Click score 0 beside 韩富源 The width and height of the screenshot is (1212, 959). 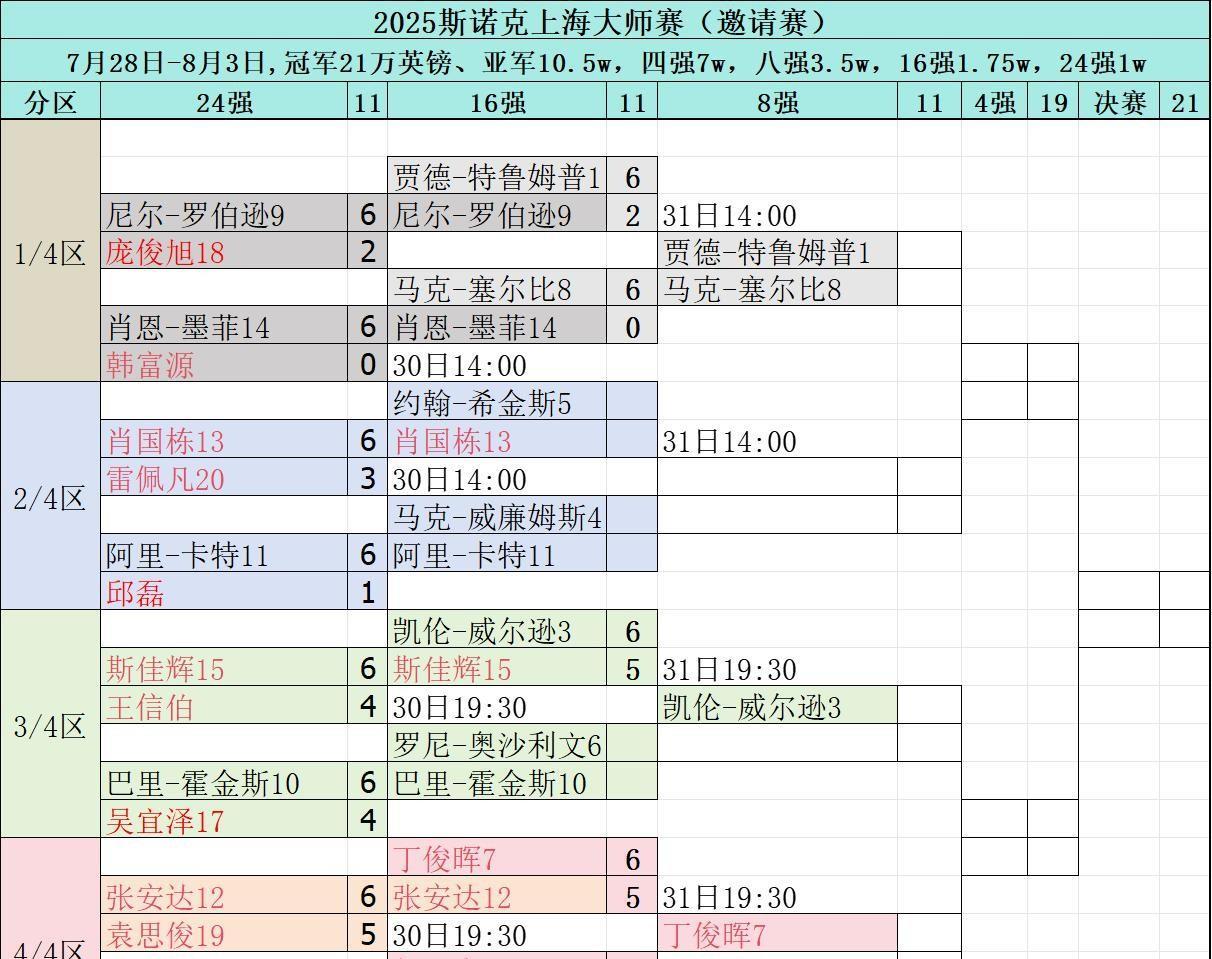click(x=368, y=363)
